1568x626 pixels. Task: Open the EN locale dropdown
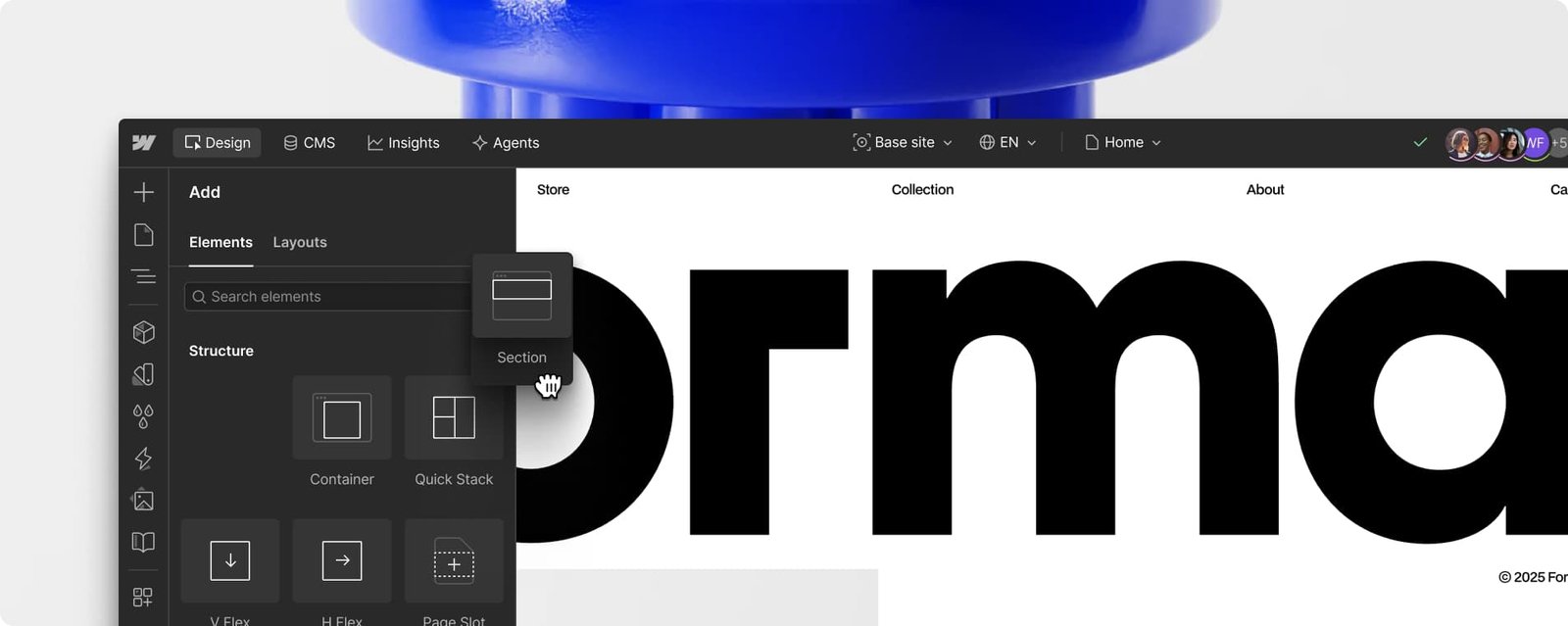point(1007,143)
